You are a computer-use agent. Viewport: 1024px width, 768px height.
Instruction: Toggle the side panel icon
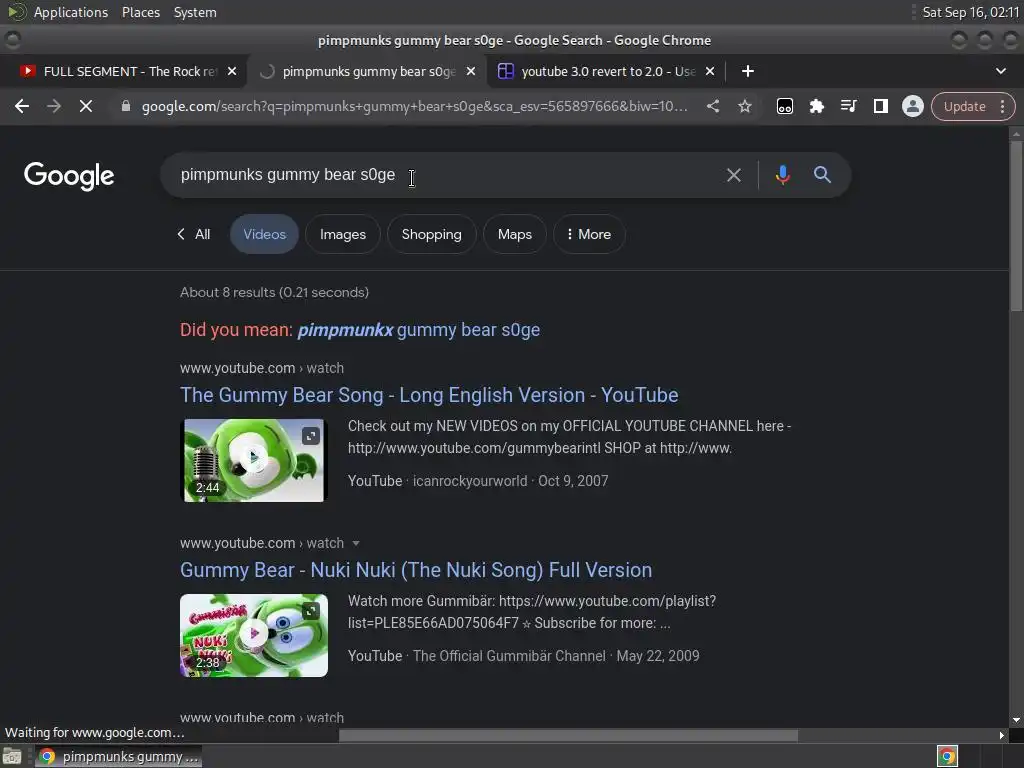point(880,106)
